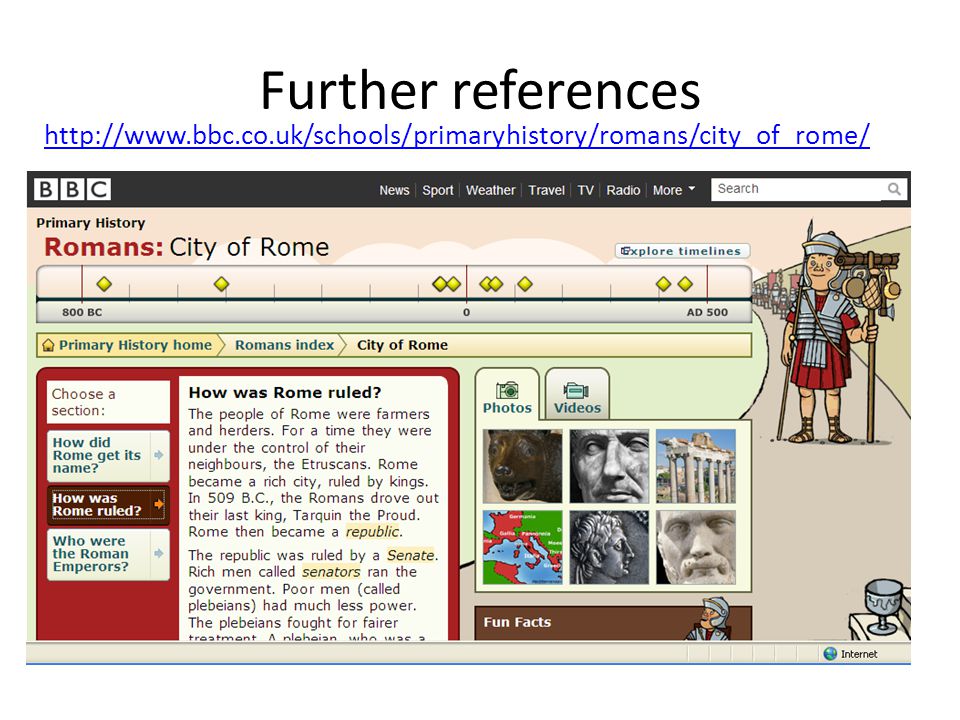Open the TV link in BBC header
The width and height of the screenshot is (960, 720).
pos(585,190)
